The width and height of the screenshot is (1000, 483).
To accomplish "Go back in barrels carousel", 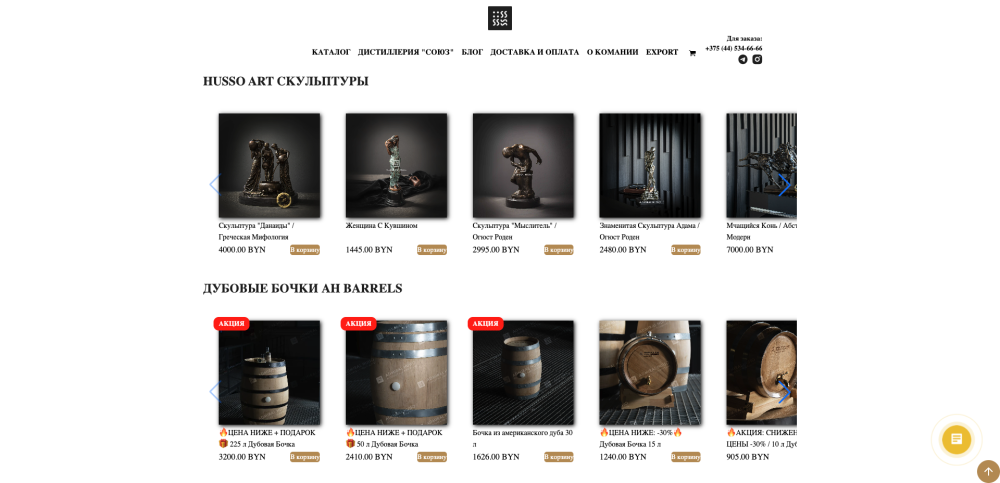I will point(215,392).
